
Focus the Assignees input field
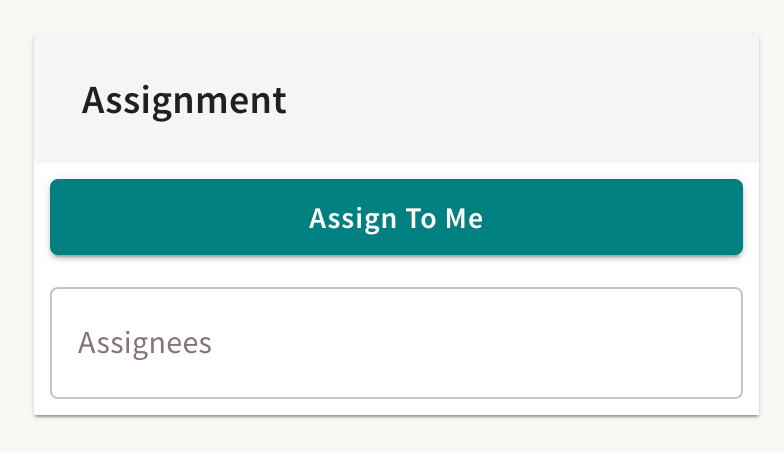[x=396, y=343]
